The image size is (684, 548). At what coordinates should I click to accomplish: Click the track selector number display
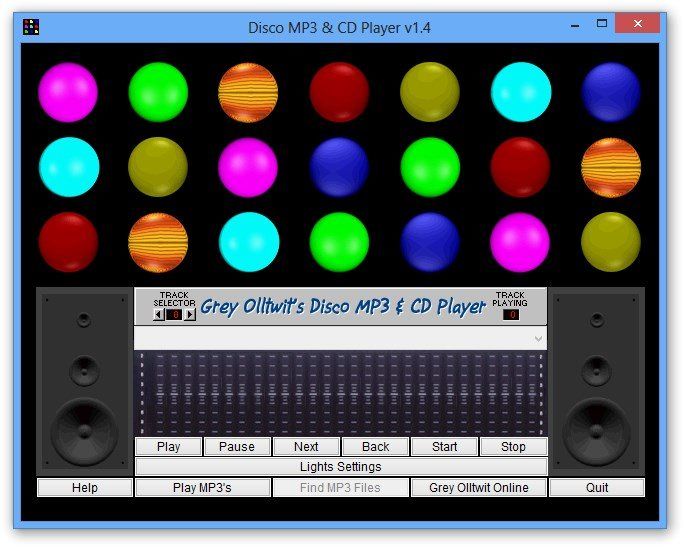coord(174,314)
